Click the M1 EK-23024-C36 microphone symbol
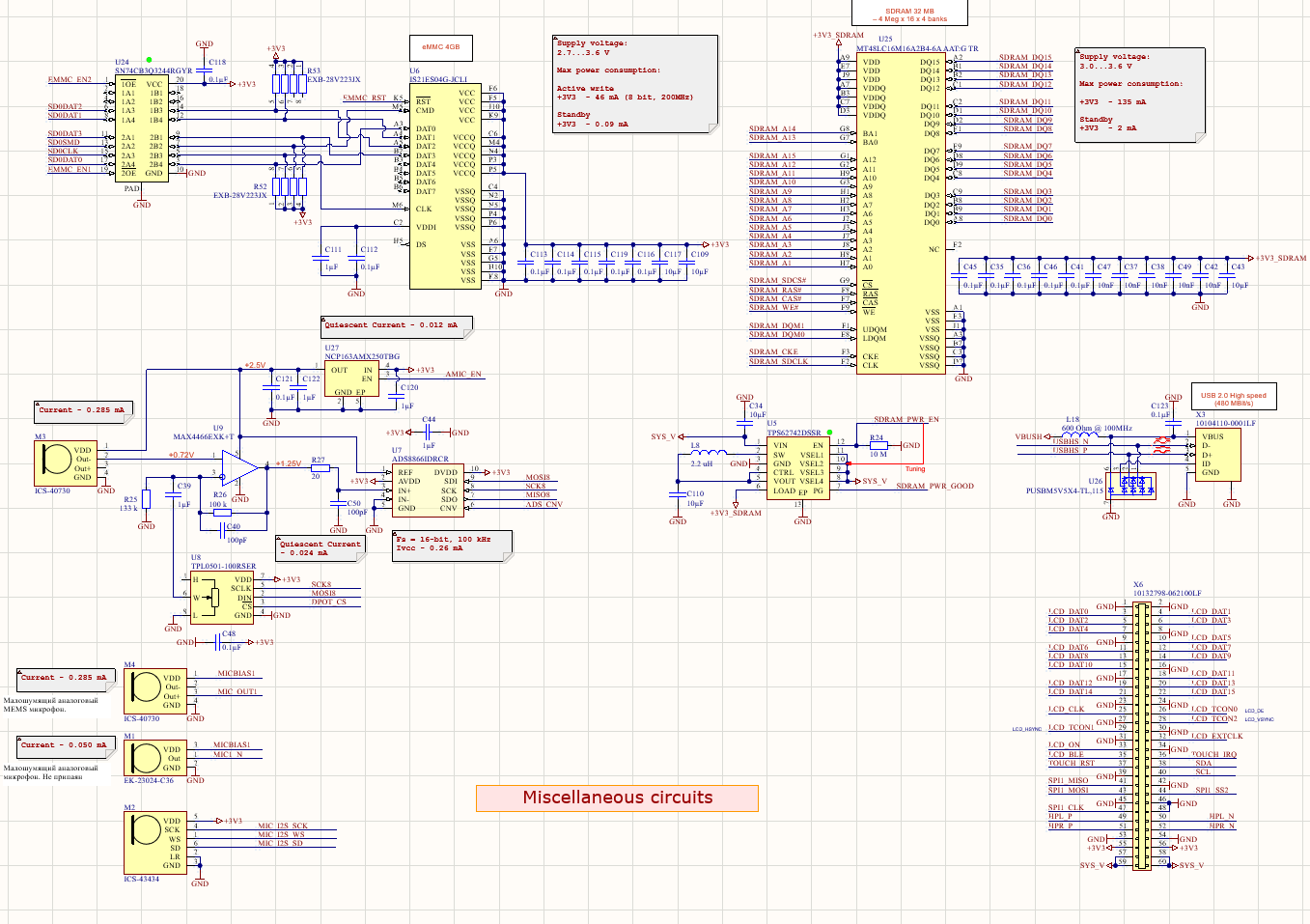 155,758
